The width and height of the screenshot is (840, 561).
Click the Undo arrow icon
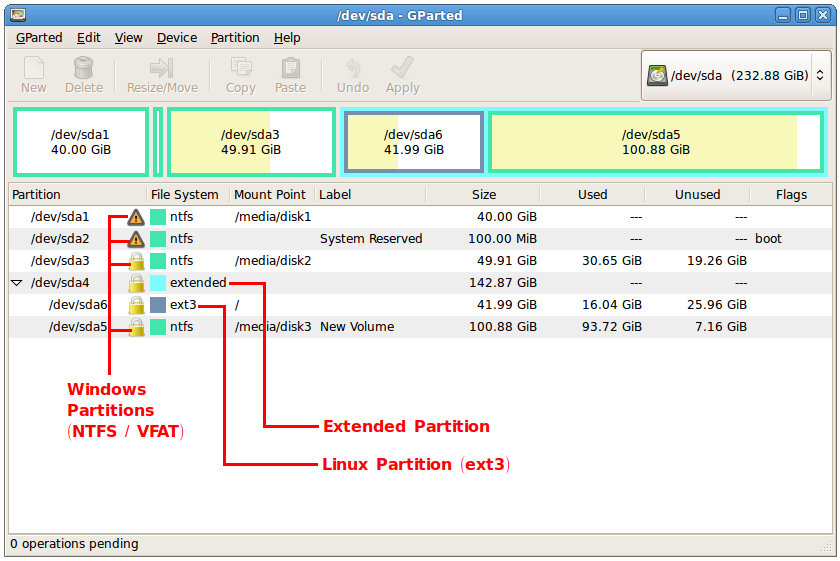(353, 68)
